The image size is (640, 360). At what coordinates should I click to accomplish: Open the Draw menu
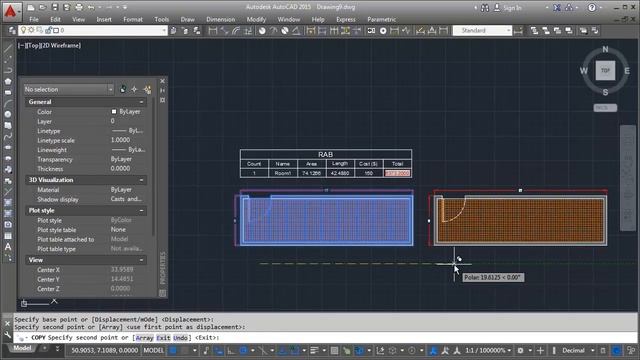(x=187, y=19)
